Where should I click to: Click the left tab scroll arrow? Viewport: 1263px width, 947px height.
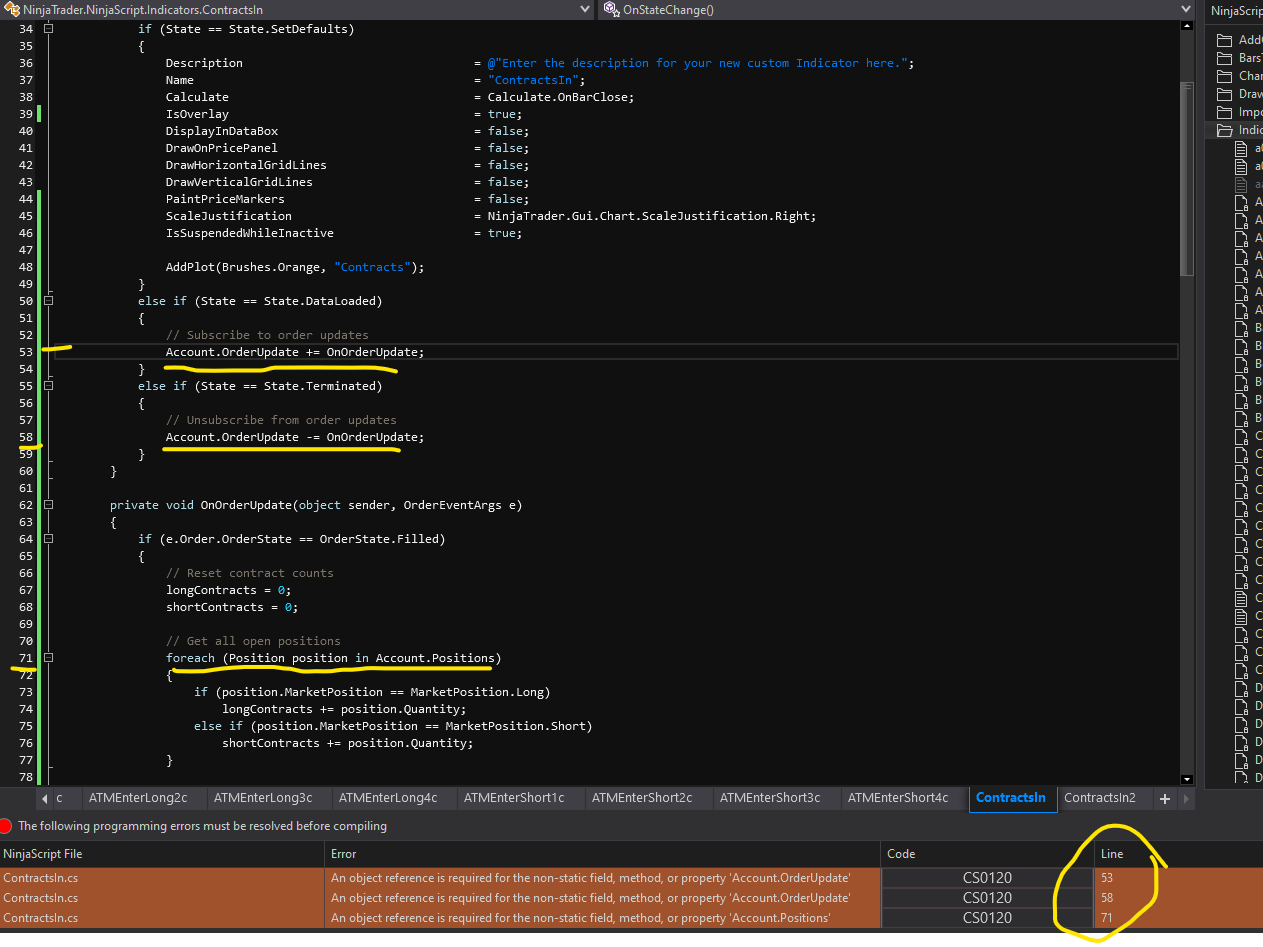(45, 798)
